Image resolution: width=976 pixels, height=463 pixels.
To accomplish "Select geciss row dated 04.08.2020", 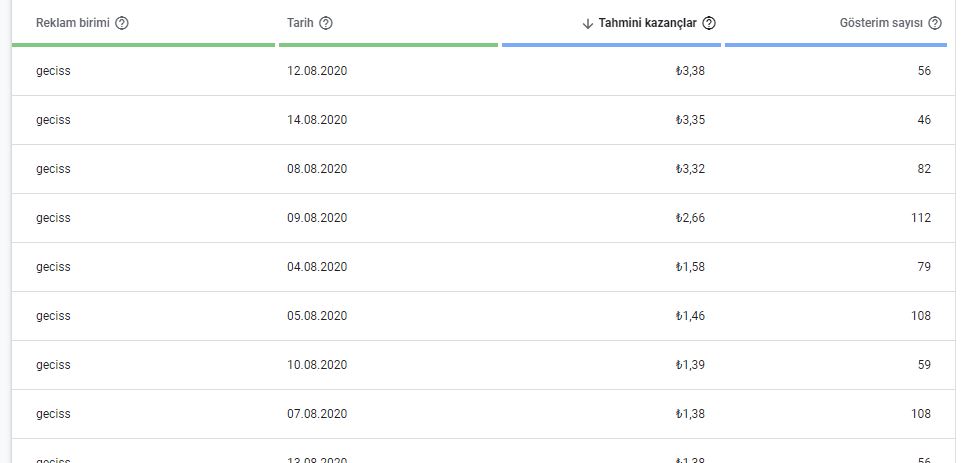I will pyautogui.click(x=483, y=267).
